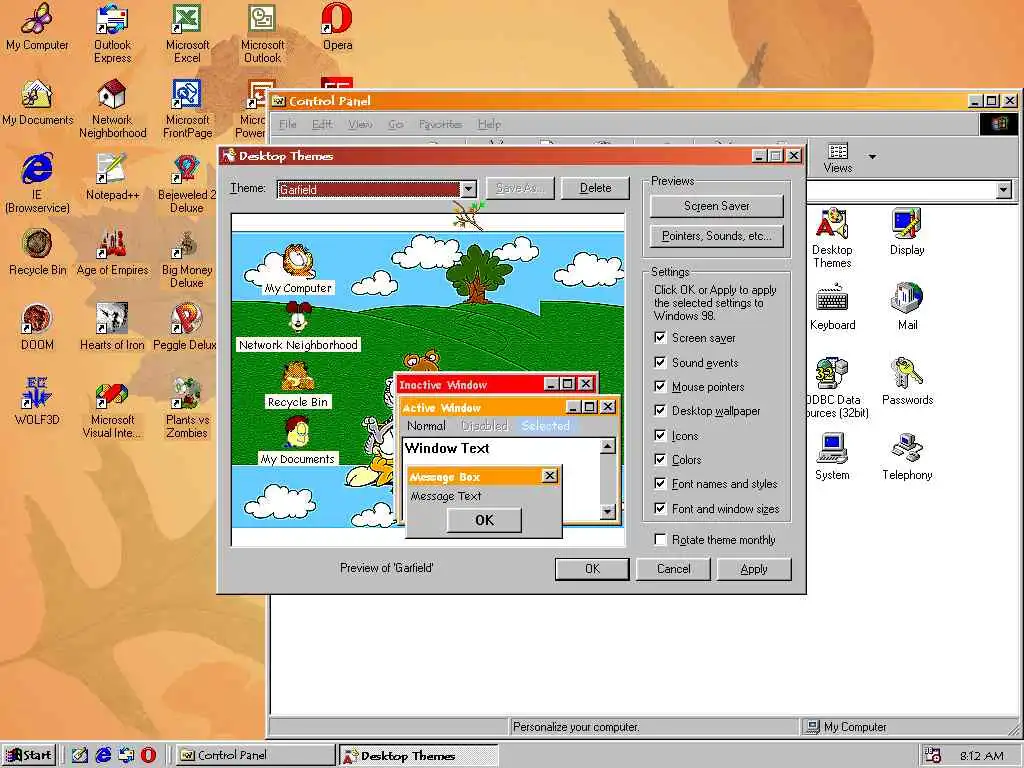Viewport: 1024px width, 768px height.
Task: Open Edit menu in Control Panel
Action: click(x=321, y=124)
